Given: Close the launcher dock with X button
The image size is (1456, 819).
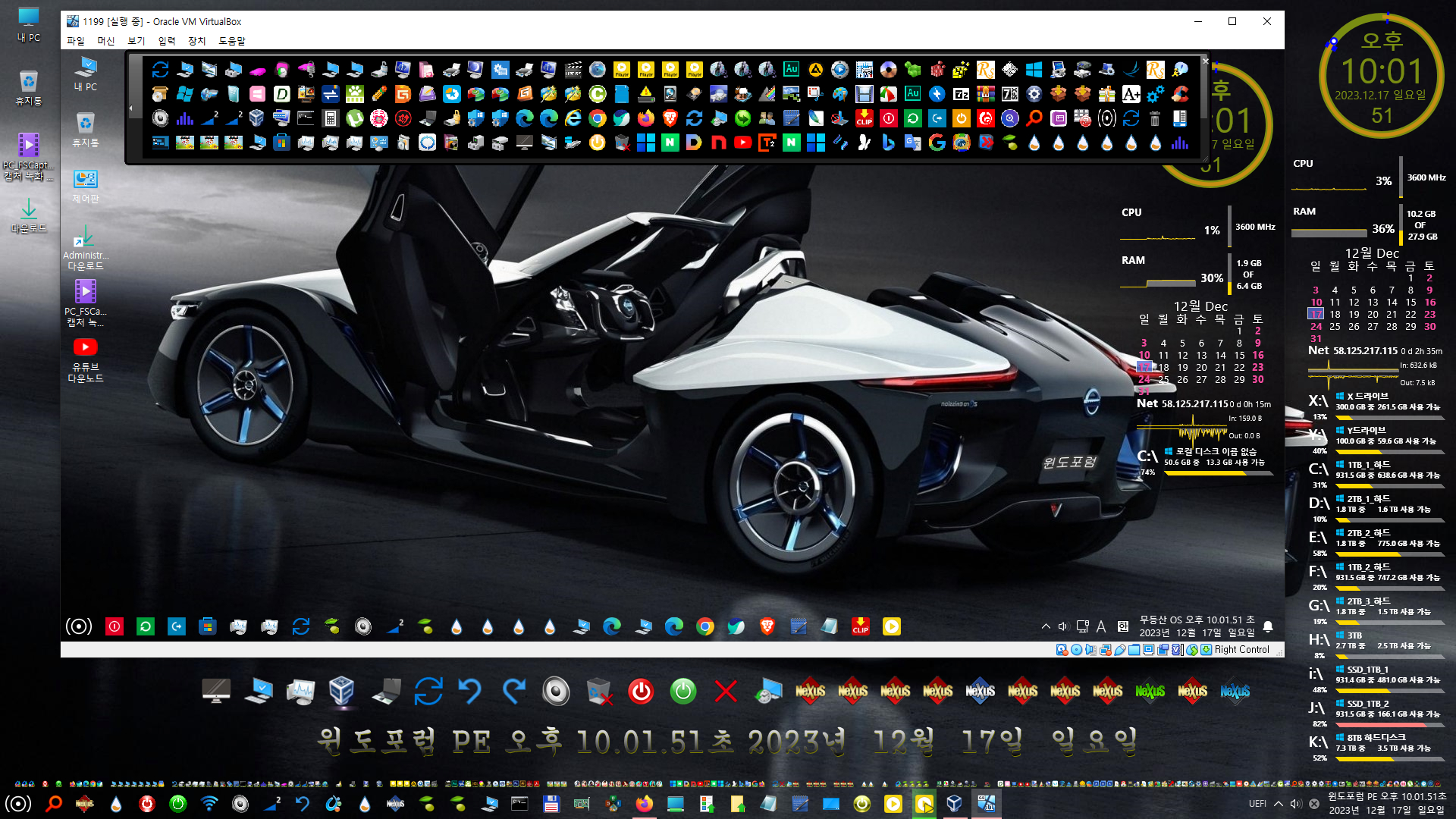Looking at the screenshot, I should coord(1205,61).
